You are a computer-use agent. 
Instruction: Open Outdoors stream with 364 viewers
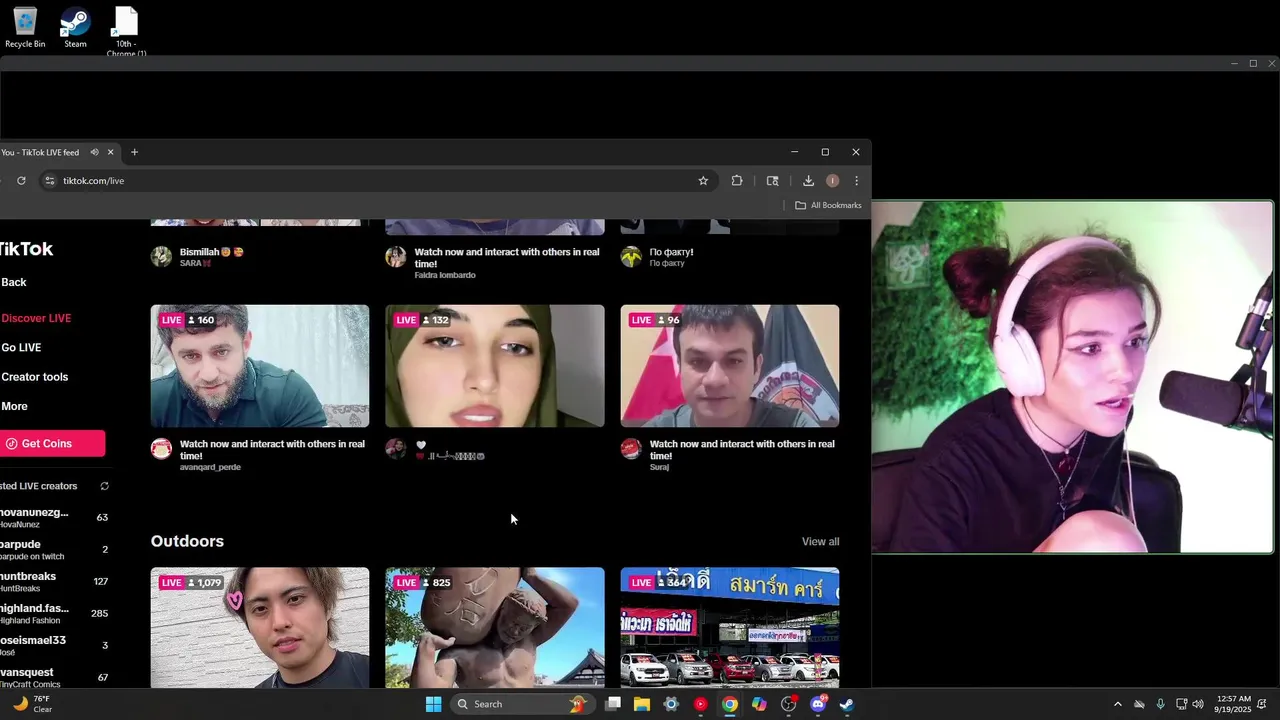(730, 628)
